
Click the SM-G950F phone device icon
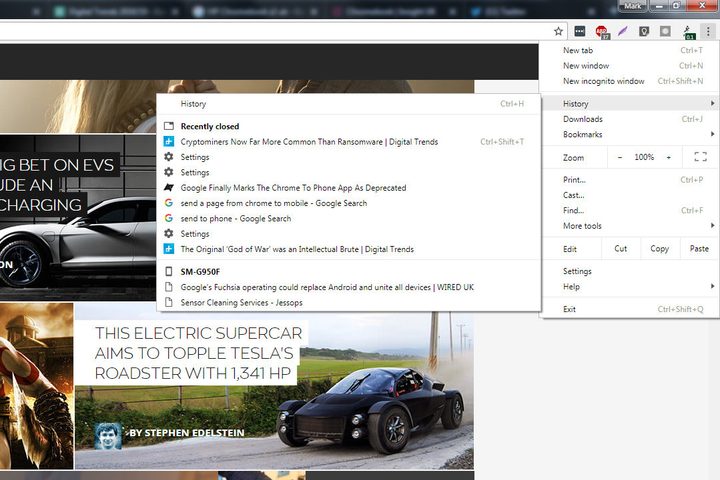pos(169,271)
